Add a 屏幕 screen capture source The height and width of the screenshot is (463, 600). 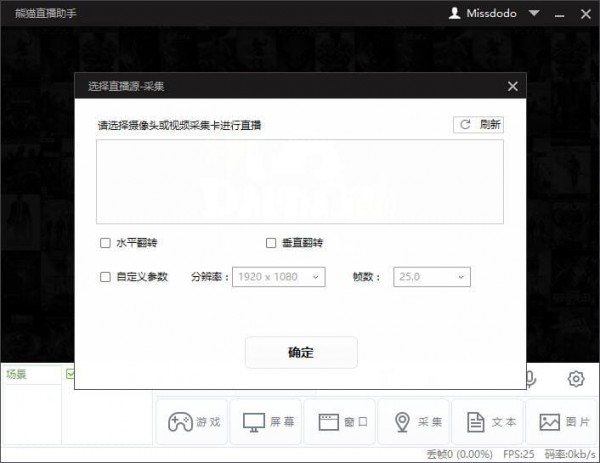pyautogui.click(x=266, y=422)
